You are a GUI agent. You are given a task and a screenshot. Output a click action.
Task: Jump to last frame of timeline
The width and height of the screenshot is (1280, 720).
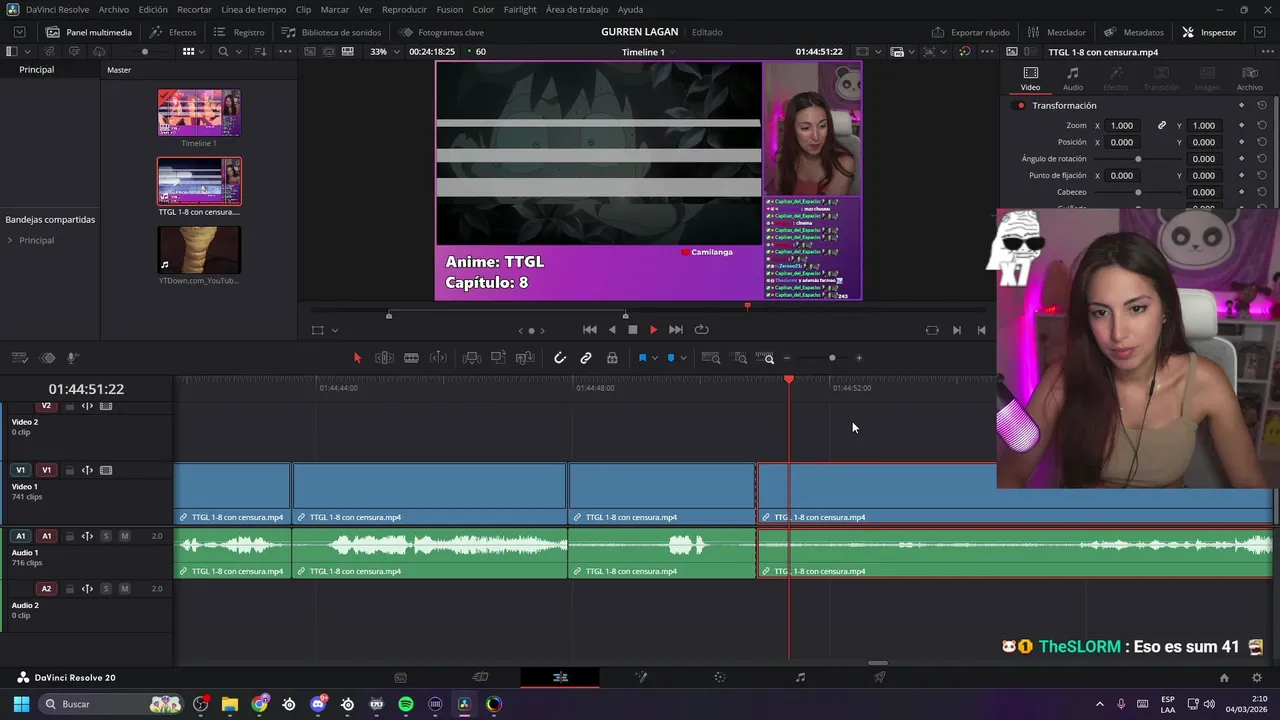[676, 330]
